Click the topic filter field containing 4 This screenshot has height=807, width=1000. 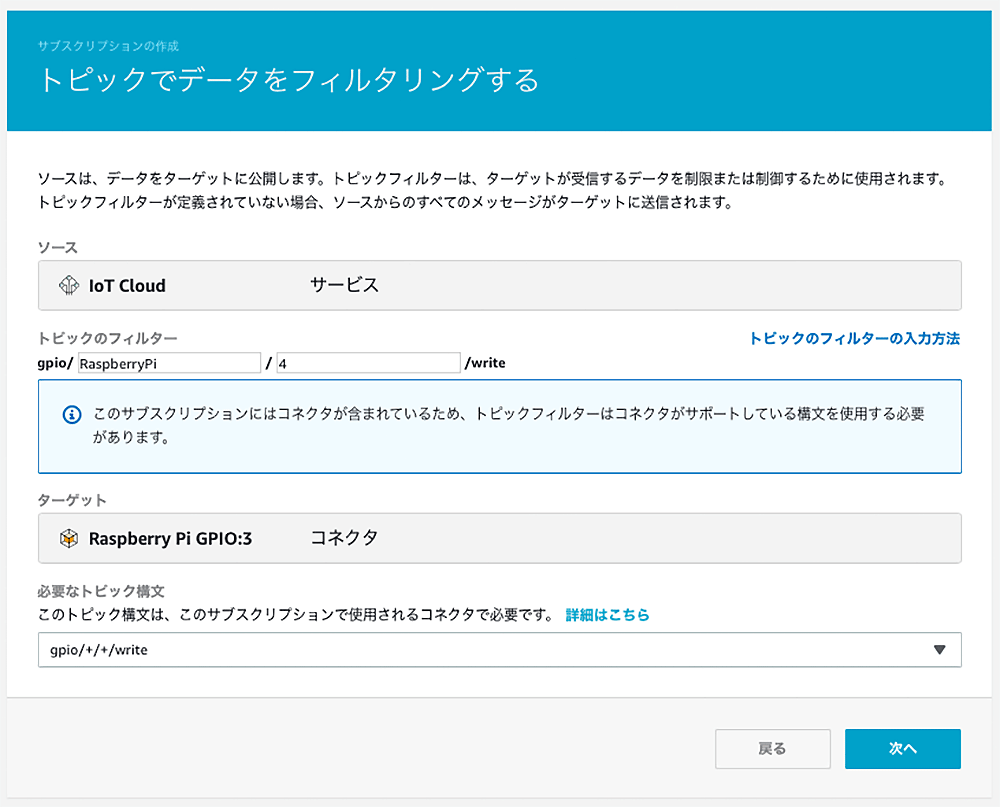(368, 363)
